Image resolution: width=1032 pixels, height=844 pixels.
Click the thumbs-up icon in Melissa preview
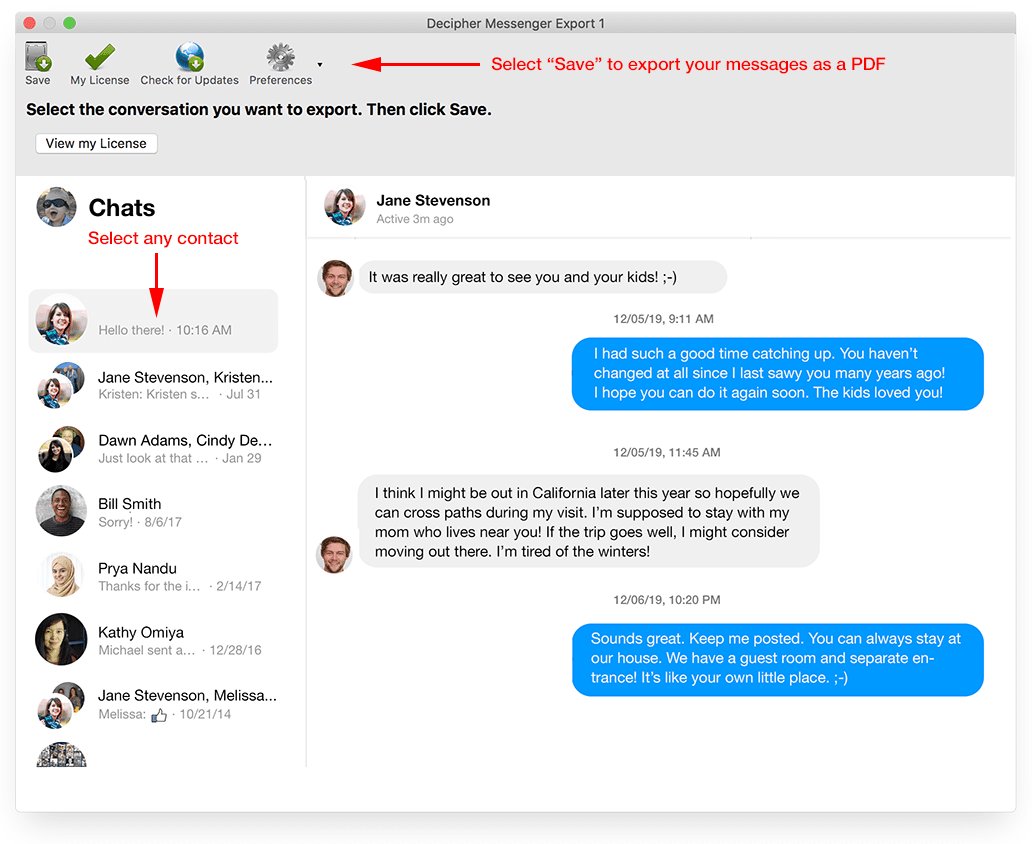tap(159, 715)
